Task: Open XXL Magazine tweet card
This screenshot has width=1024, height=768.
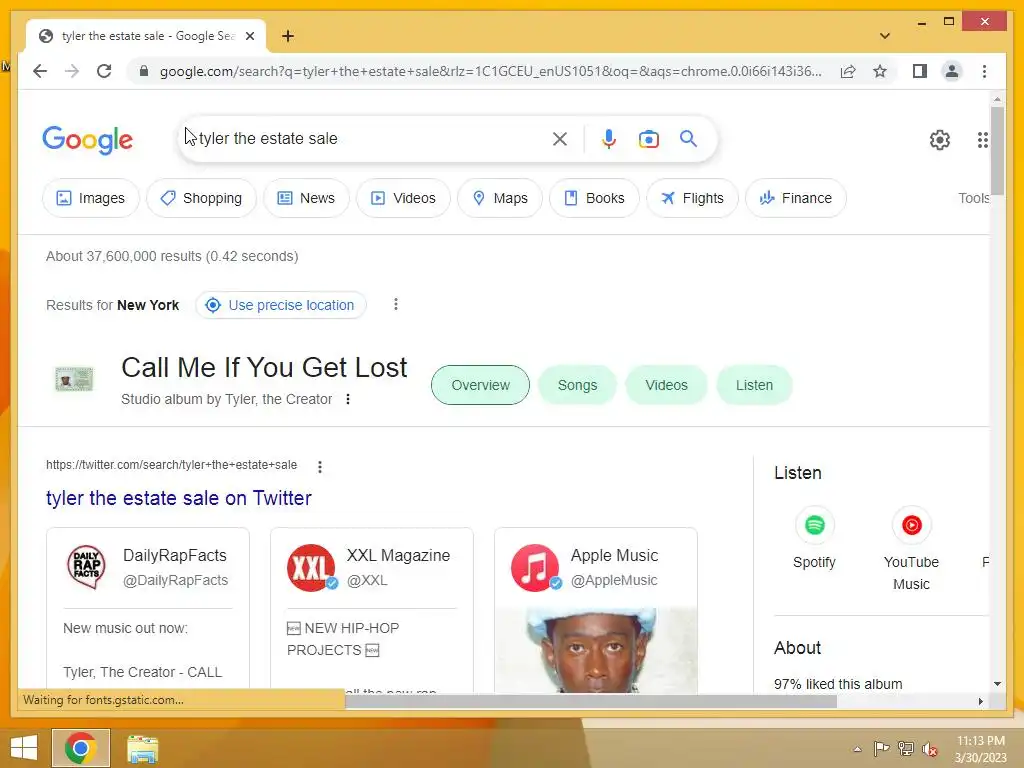Action: (x=372, y=610)
